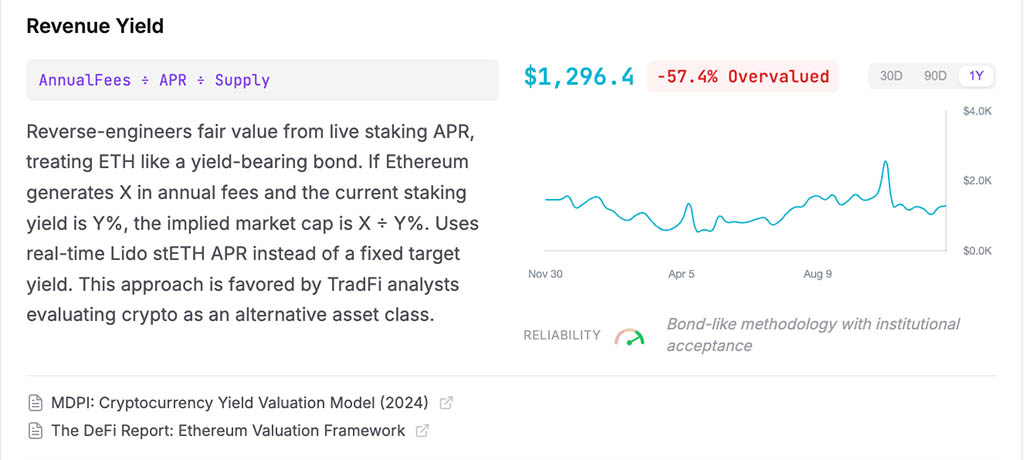1024x460 pixels.
Task: Click the Nov 30 date label on the chart
Action: (546, 273)
